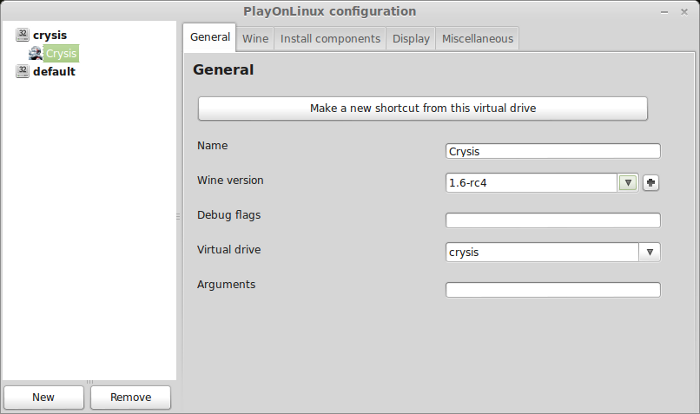Open the Virtual drive dropdown arrow
This screenshot has height=414, width=700.
tap(650, 252)
